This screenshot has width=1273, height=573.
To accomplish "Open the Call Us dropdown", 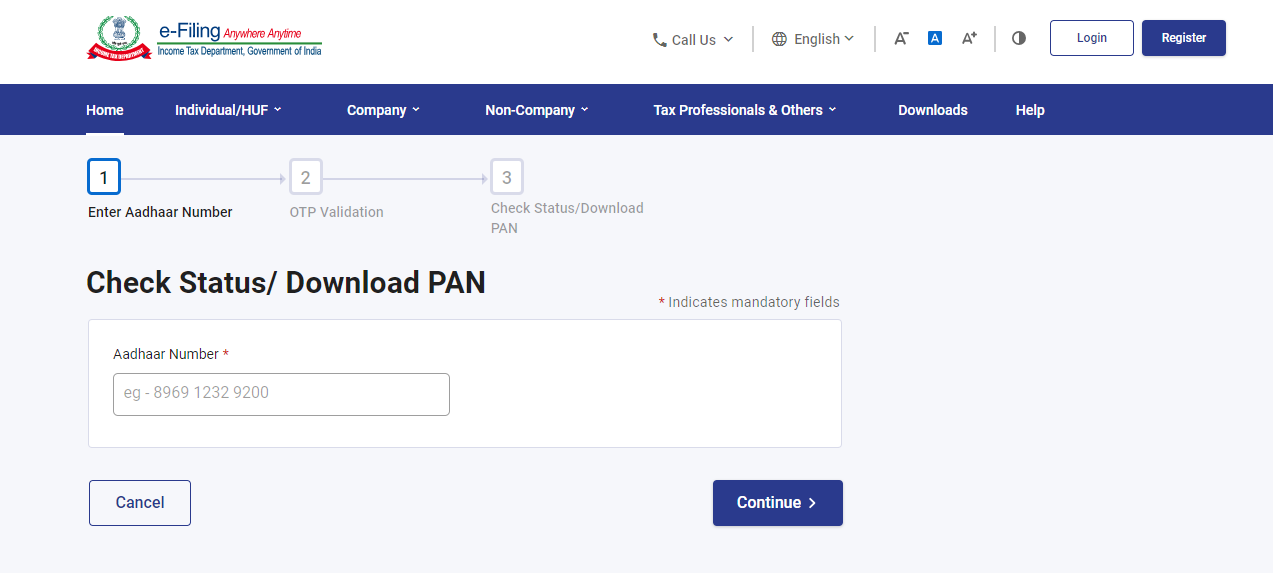I will tap(693, 40).
